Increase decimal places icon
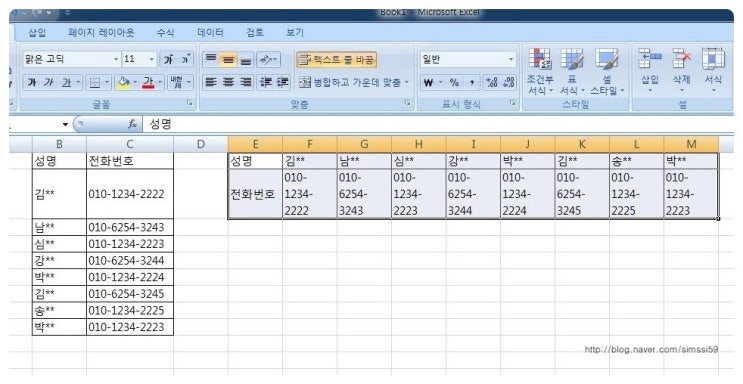The width and height of the screenshot is (743, 384). coord(492,82)
